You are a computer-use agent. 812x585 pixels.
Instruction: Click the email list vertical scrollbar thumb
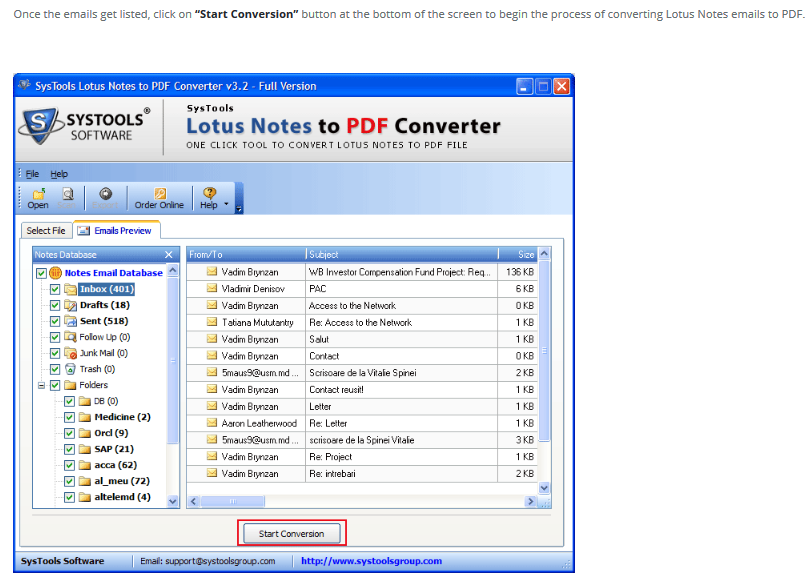544,350
